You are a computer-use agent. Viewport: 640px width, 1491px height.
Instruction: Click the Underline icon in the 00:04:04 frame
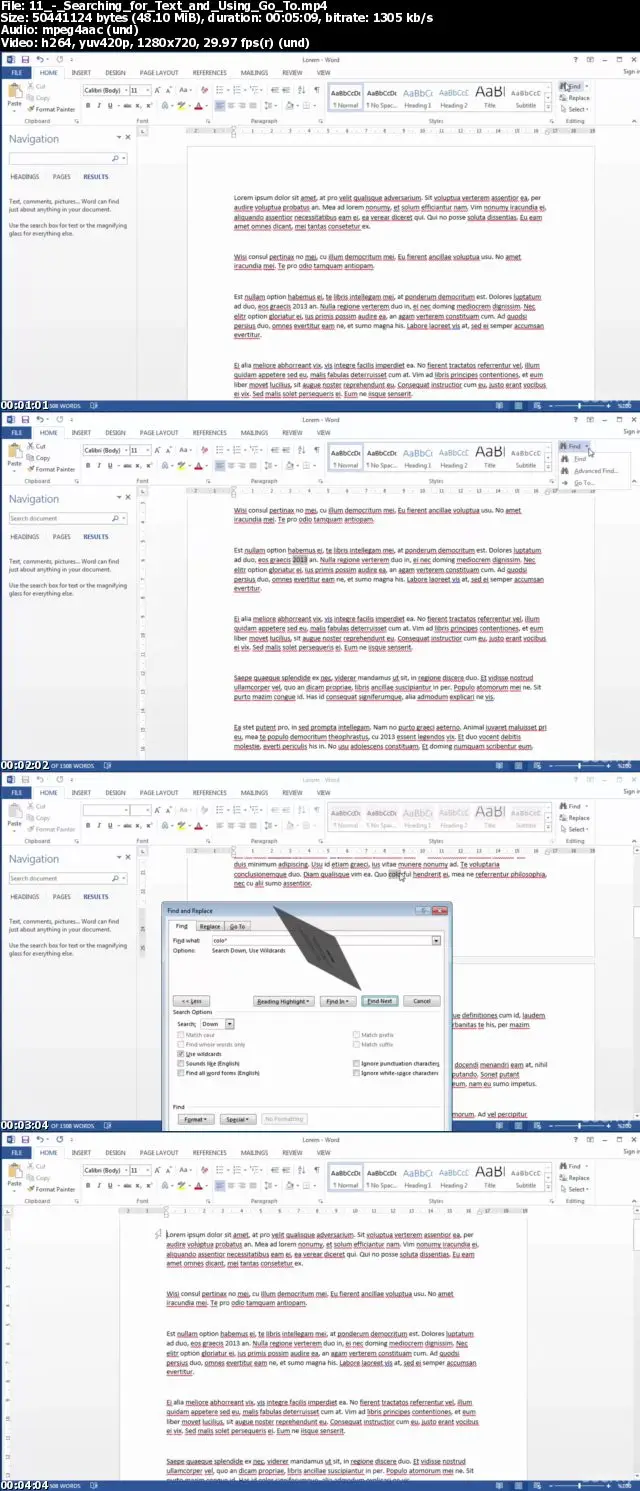[110, 1185]
